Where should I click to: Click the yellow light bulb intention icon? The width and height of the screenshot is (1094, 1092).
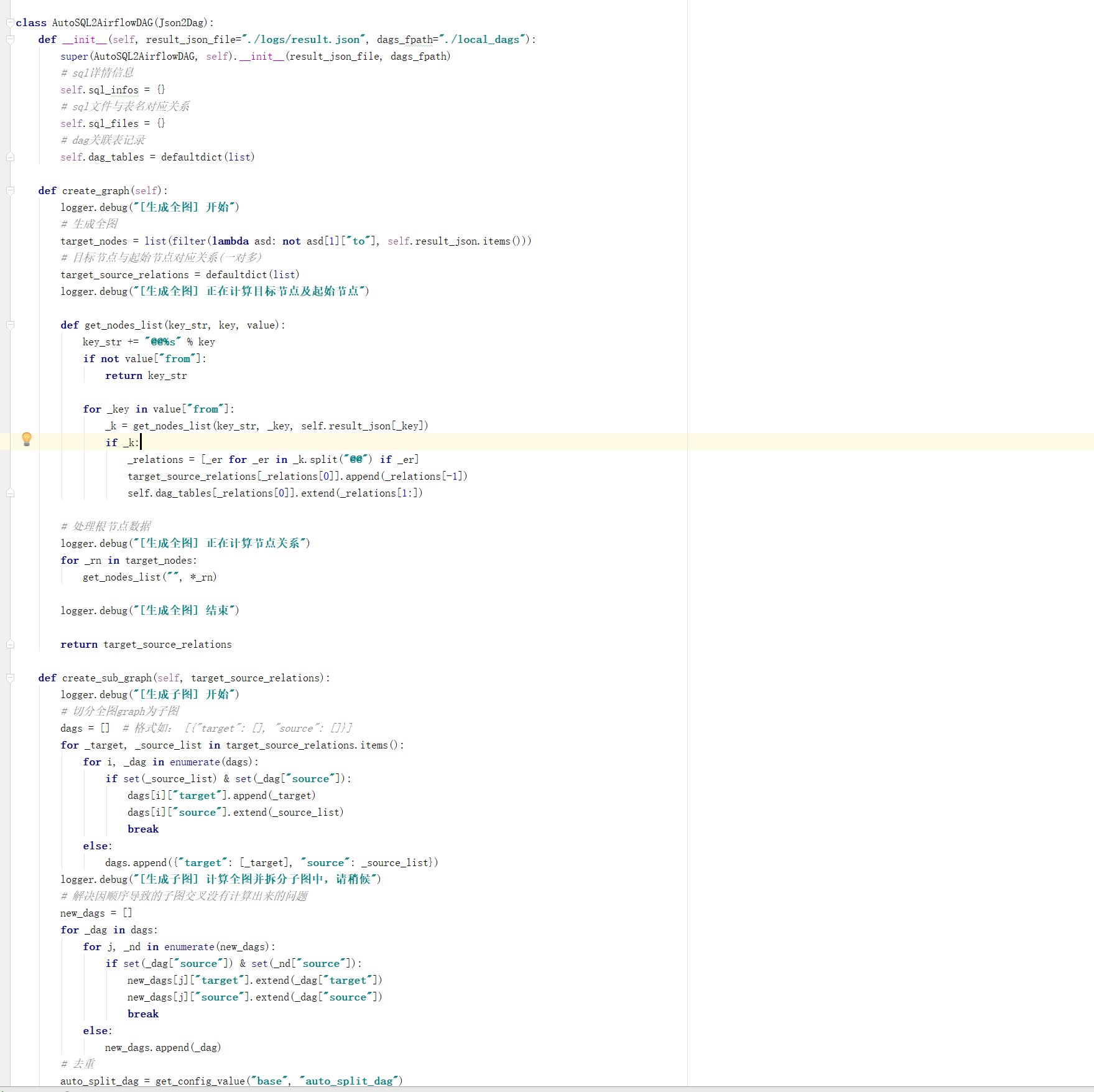point(27,439)
